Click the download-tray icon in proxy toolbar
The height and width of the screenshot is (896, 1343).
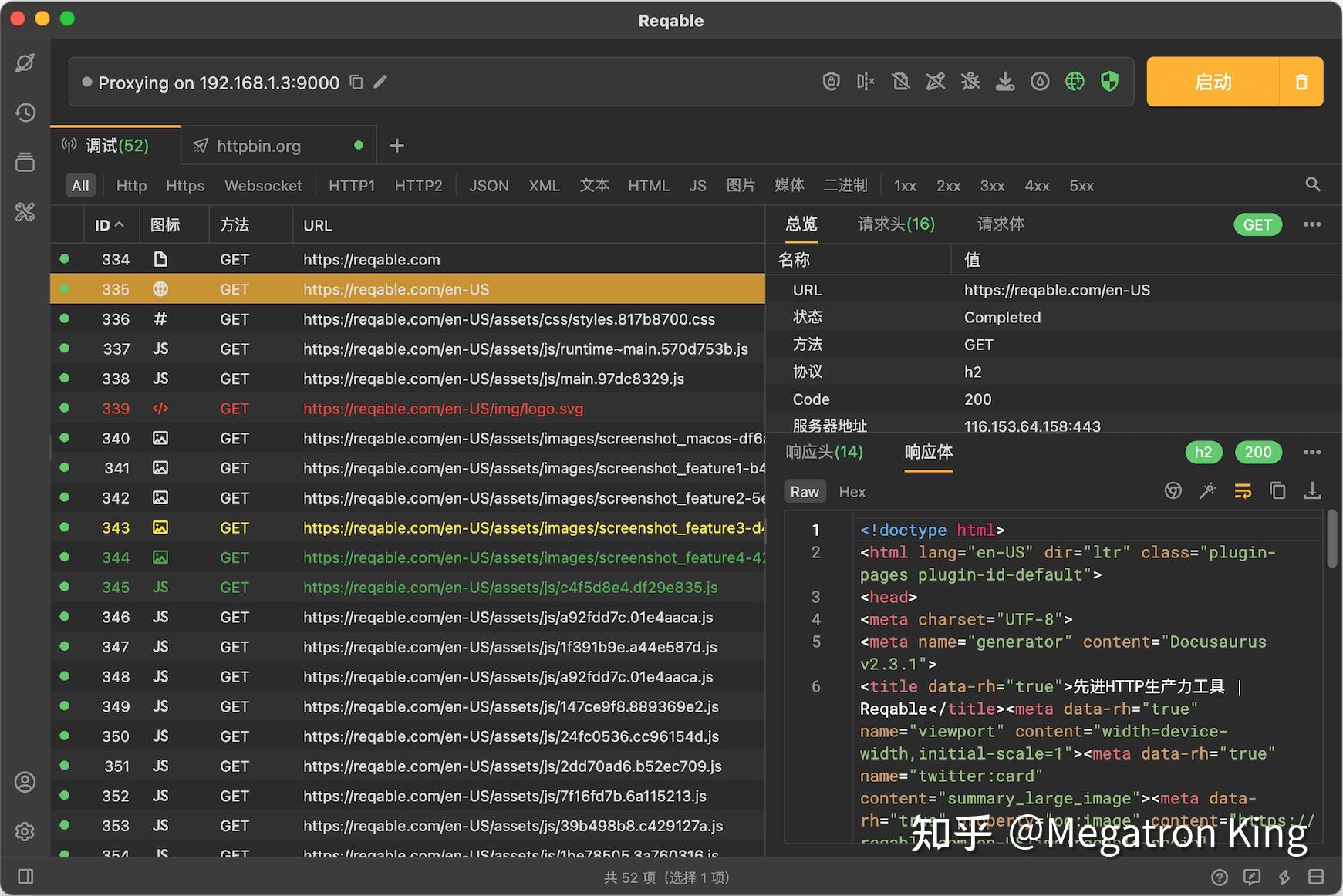click(x=1005, y=82)
